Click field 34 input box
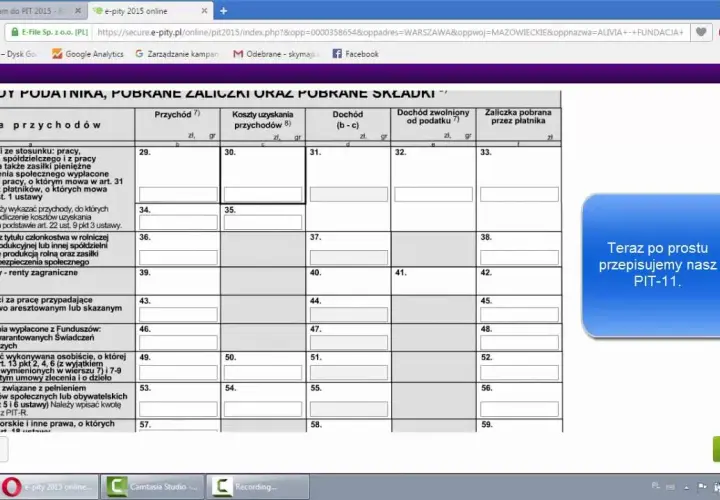This screenshot has width=720, height=500. click(x=178, y=222)
